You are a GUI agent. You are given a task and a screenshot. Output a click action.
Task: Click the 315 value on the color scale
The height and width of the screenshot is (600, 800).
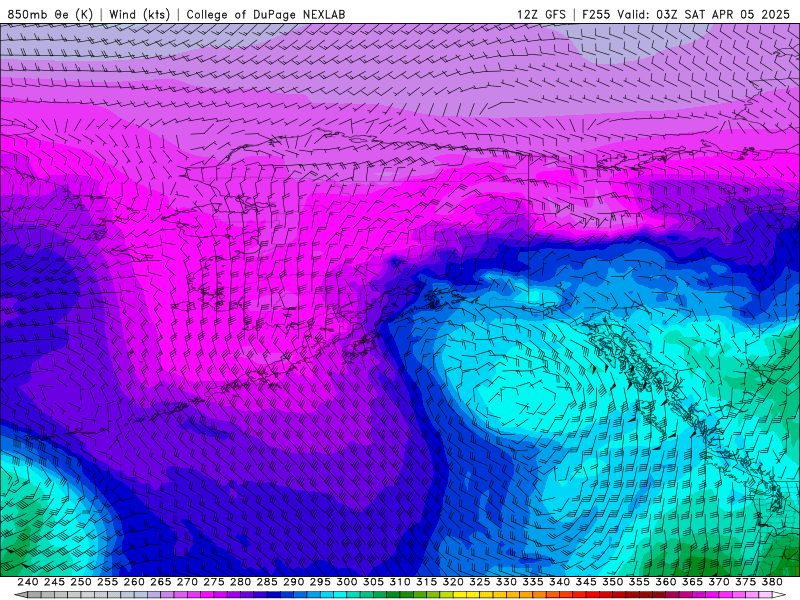pos(426,582)
